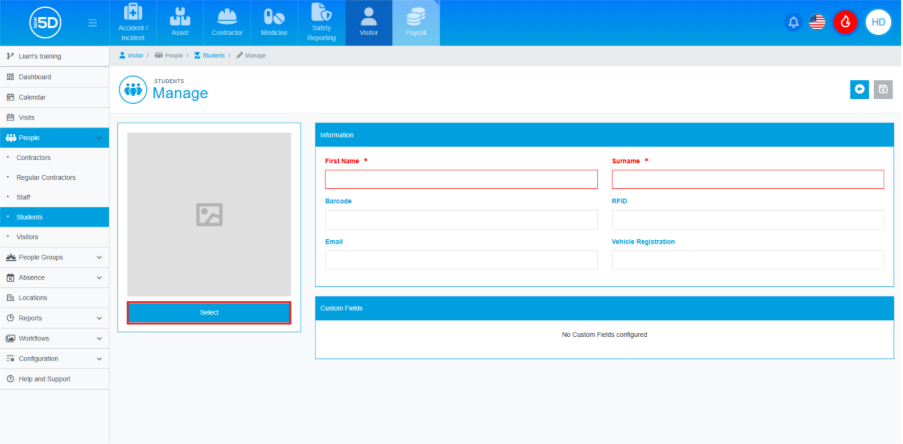
Task: Go to Dashboard in sidebar
Action: pyautogui.click(x=34, y=77)
